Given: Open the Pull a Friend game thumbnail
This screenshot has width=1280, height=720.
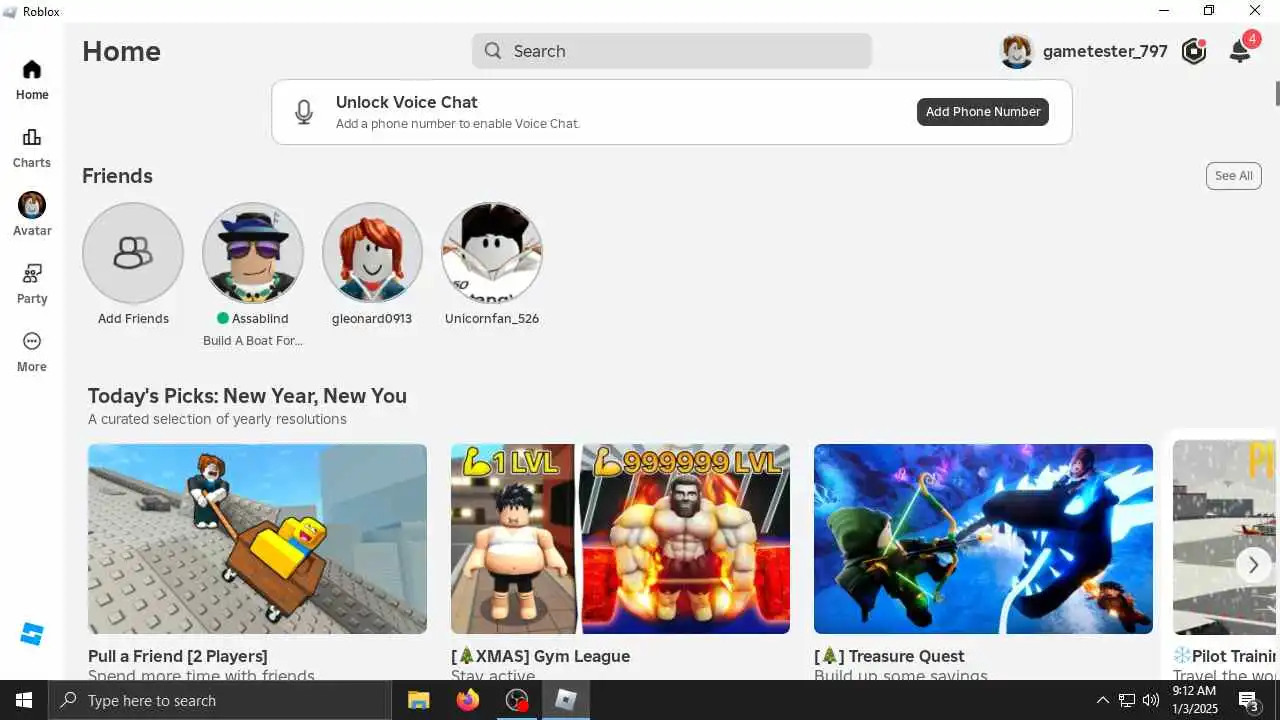Looking at the screenshot, I should (x=257, y=539).
